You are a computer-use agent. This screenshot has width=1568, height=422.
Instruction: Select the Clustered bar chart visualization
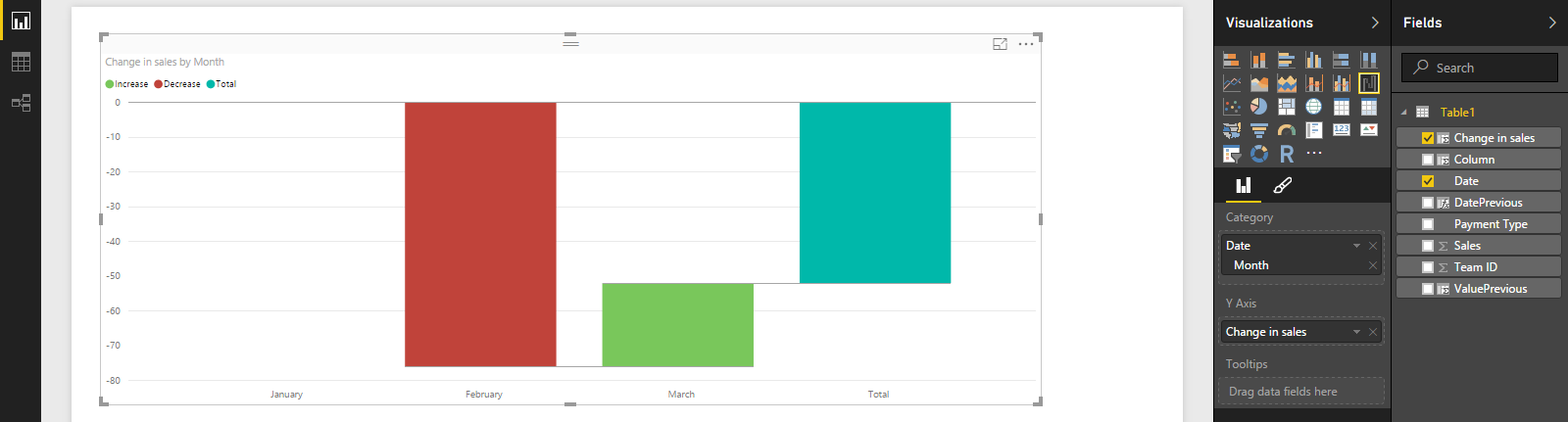pyautogui.click(x=1287, y=60)
